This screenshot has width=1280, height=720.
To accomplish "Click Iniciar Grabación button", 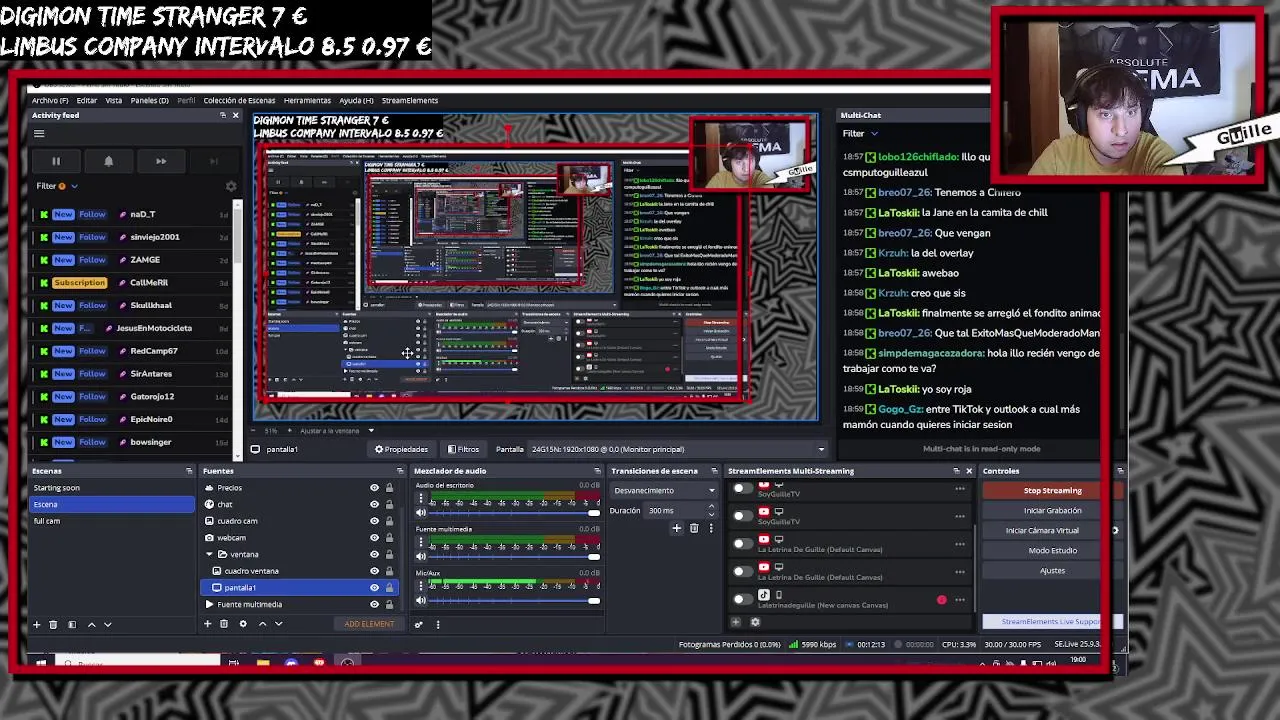I will [x=1052, y=511].
